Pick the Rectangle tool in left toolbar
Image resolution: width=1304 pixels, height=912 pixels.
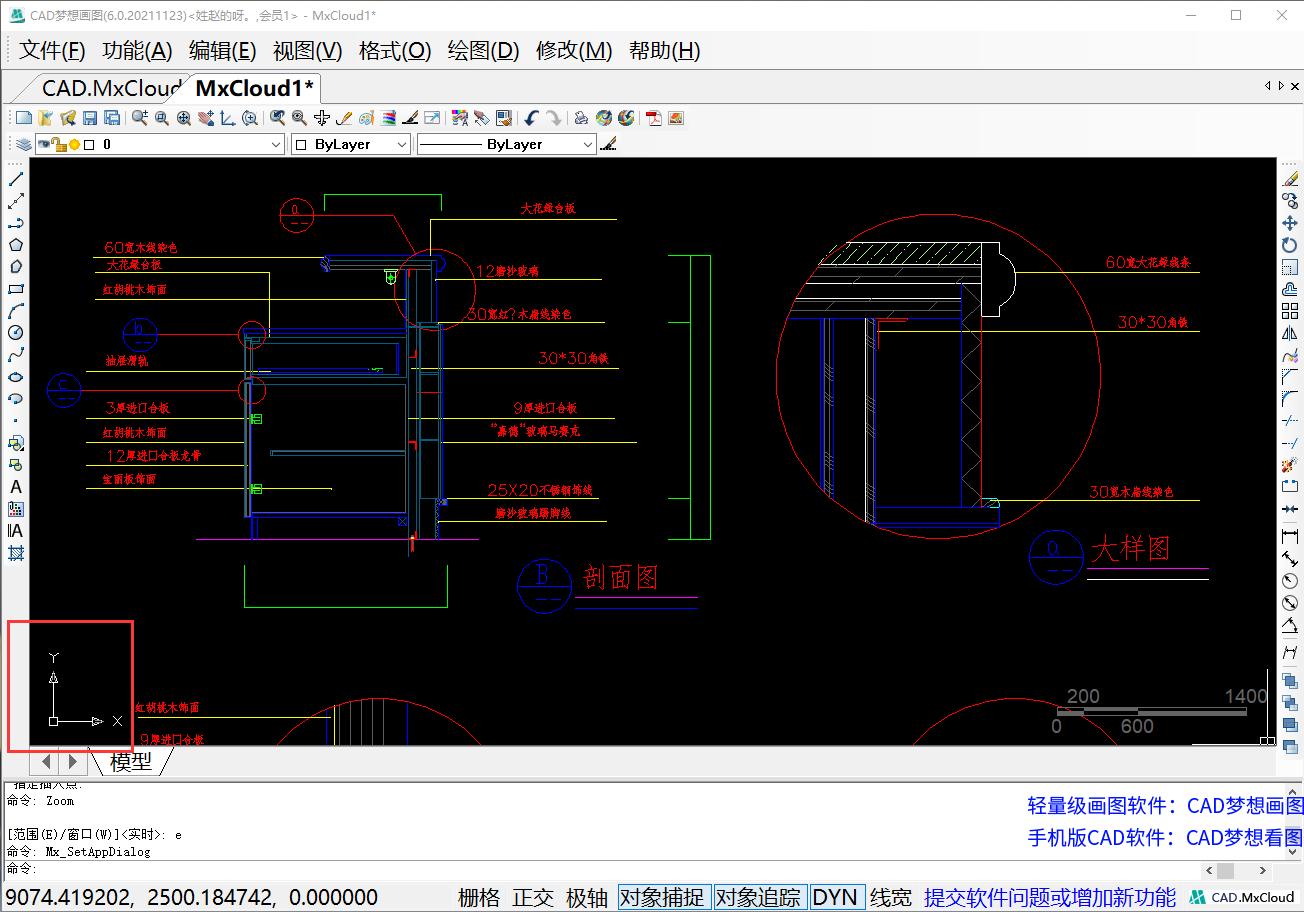pyautogui.click(x=16, y=289)
